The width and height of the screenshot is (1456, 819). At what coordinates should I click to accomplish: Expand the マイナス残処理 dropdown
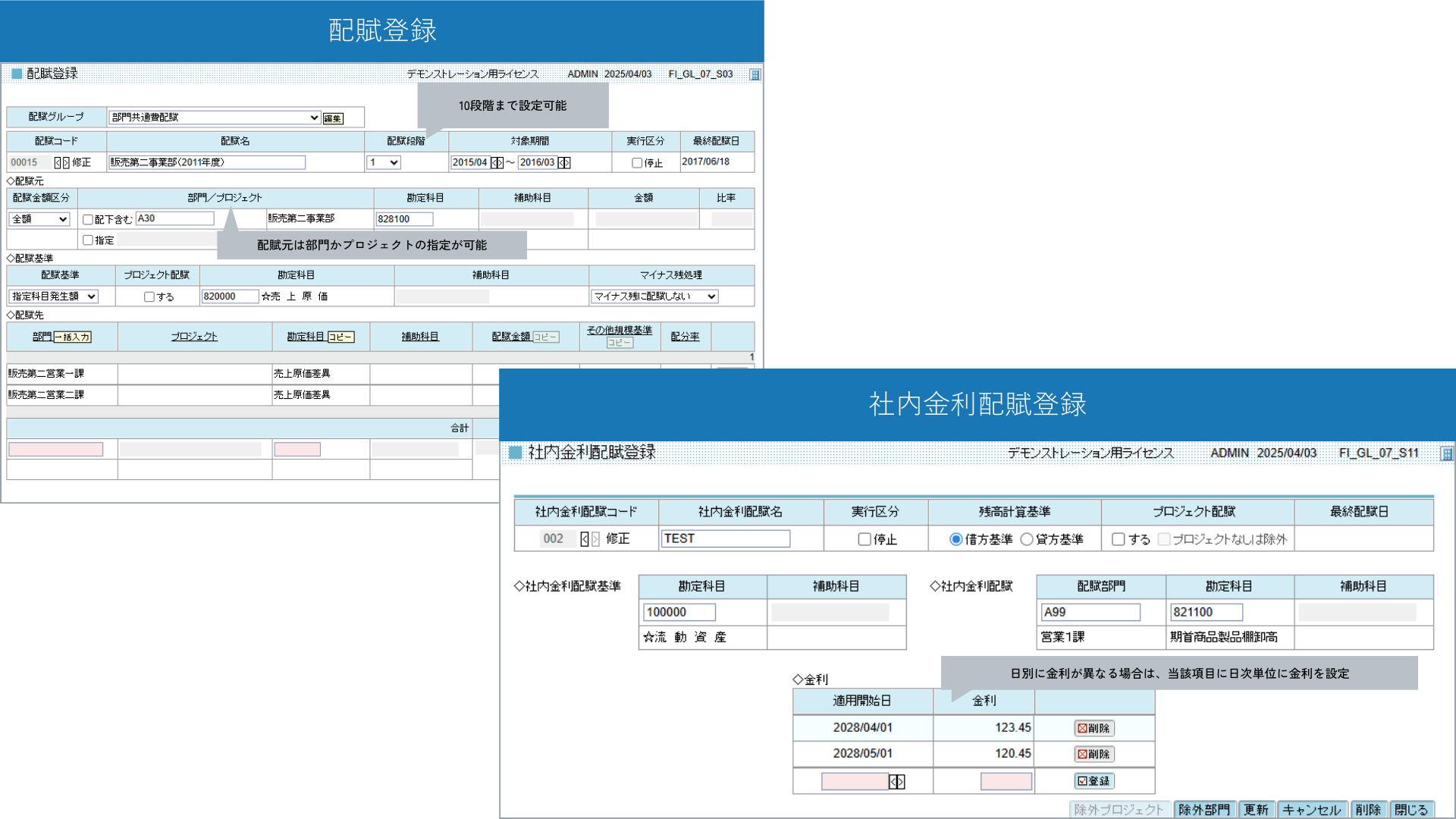coord(654,297)
